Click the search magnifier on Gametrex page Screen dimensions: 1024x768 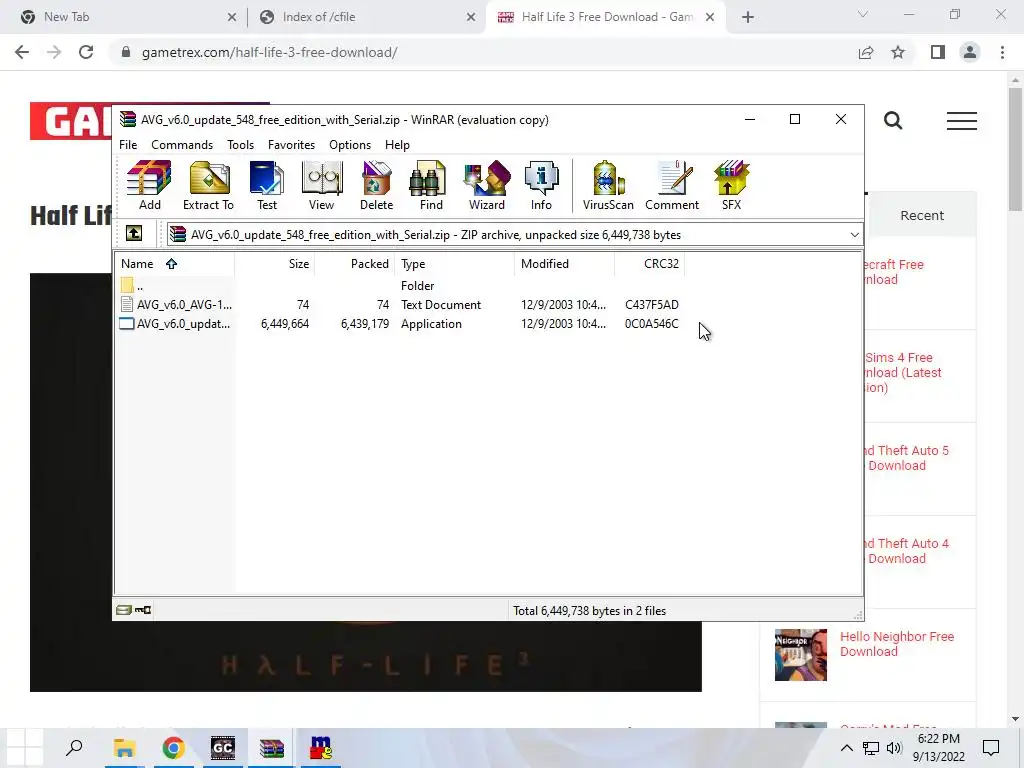tap(893, 120)
